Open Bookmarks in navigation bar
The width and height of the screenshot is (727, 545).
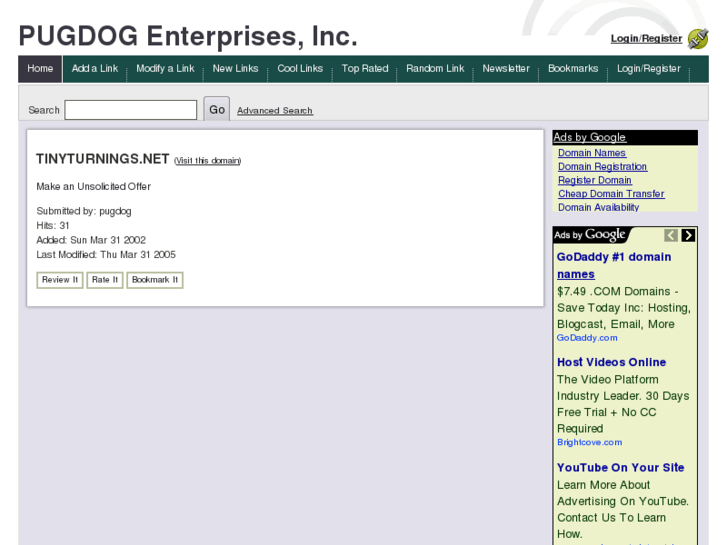tap(573, 69)
